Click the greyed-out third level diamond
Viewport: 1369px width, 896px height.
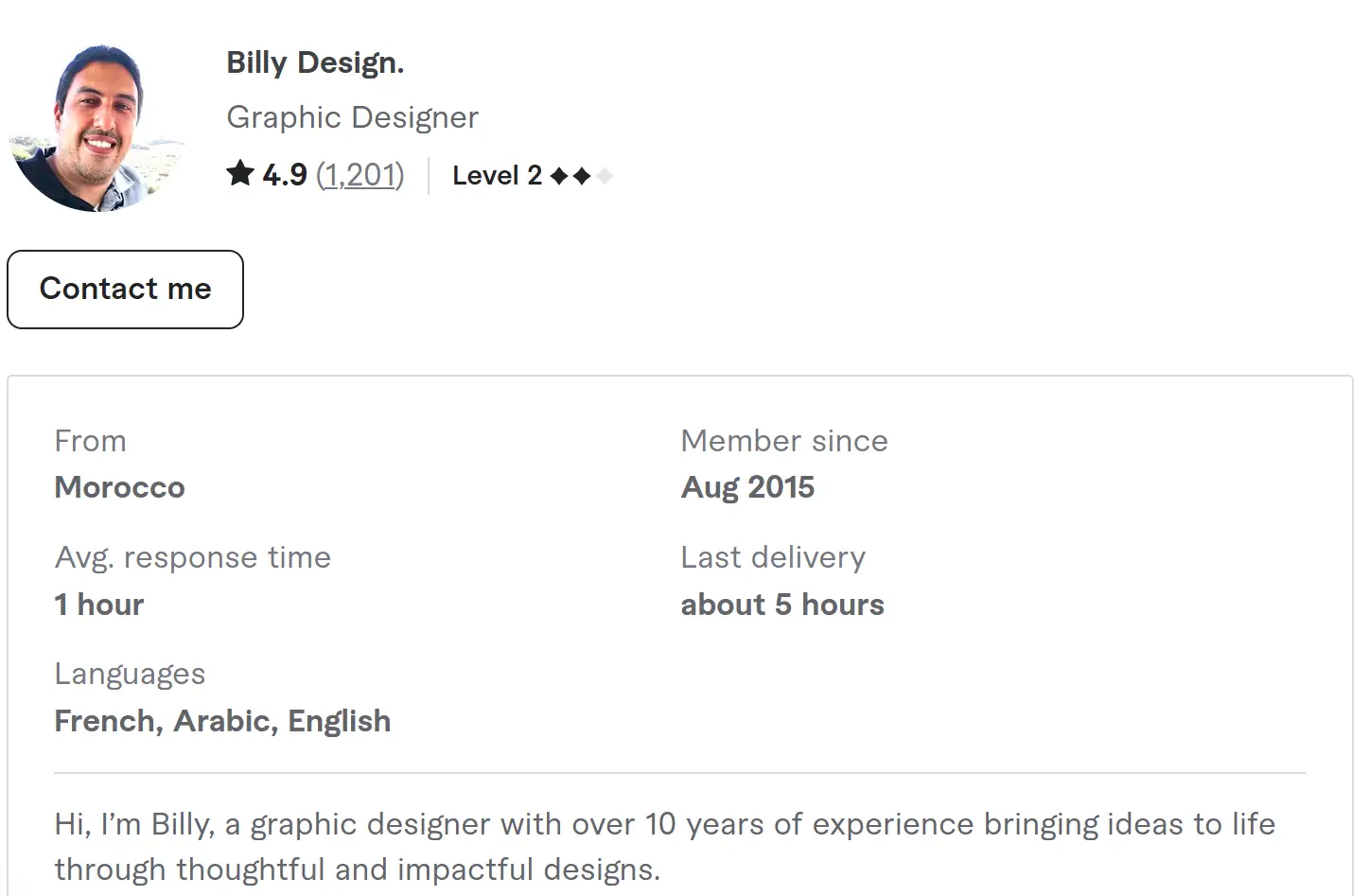tap(605, 176)
